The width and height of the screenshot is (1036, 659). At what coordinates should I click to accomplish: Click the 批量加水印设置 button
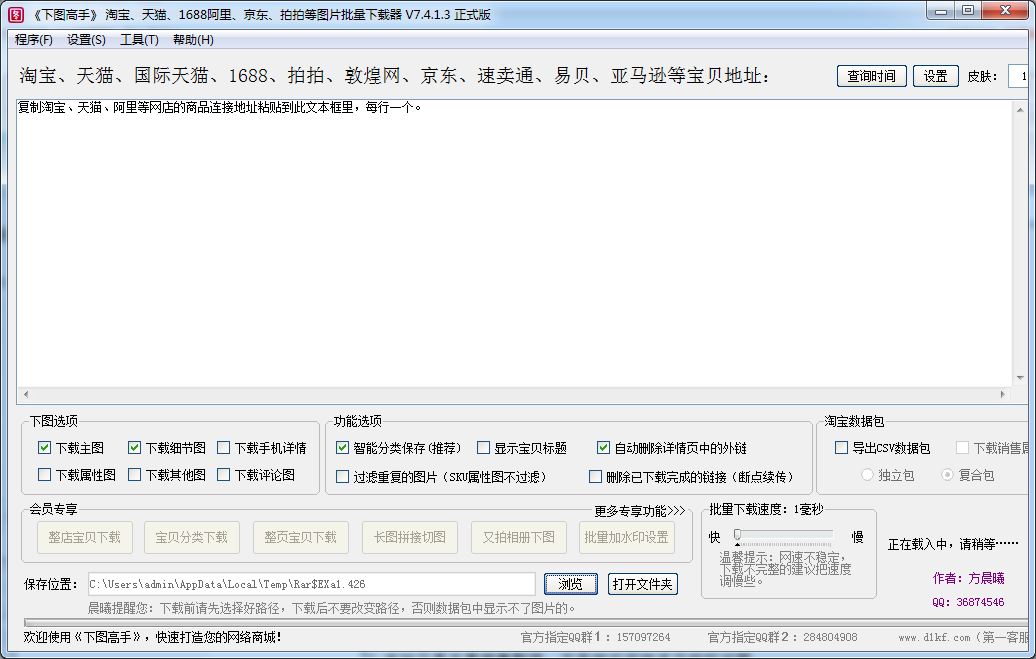(x=626, y=537)
